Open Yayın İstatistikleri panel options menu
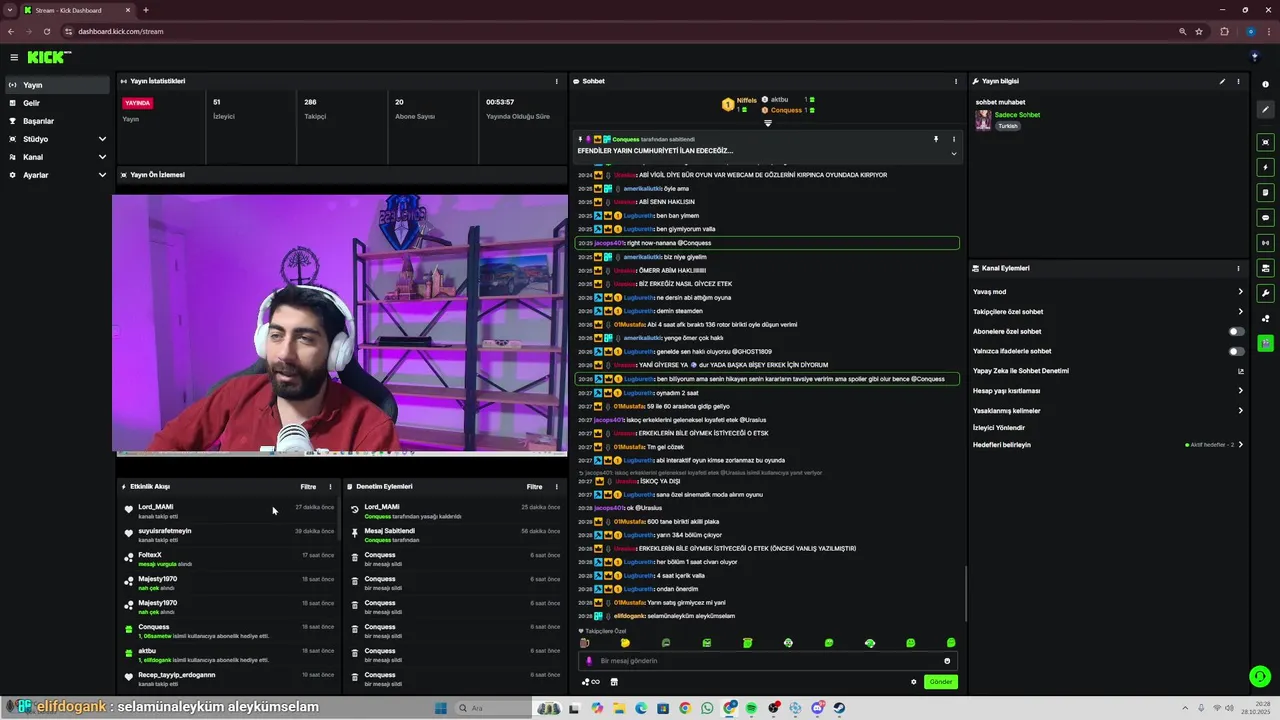 pyautogui.click(x=557, y=81)
